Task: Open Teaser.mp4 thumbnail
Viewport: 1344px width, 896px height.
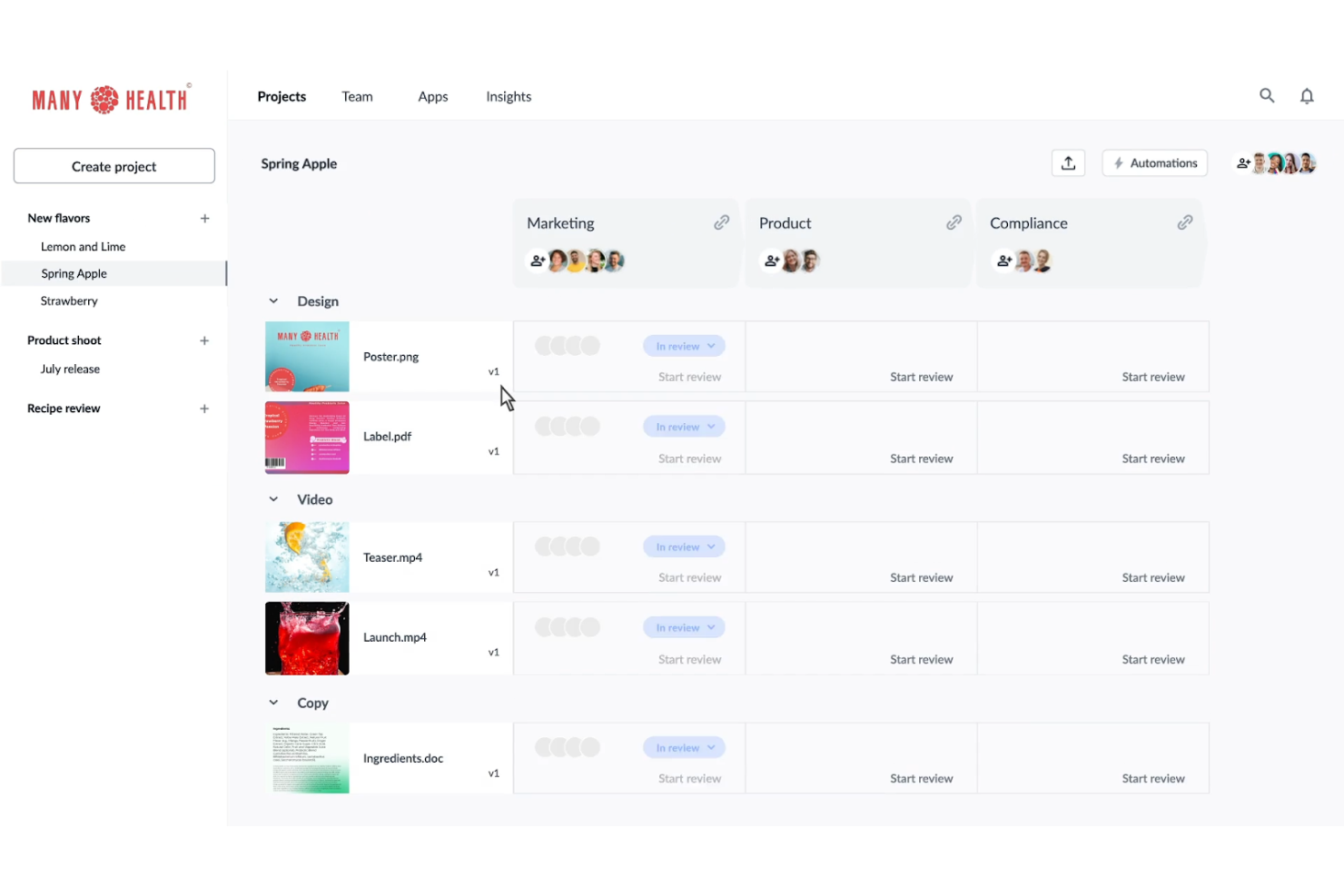Action: [x=307, y=557]
